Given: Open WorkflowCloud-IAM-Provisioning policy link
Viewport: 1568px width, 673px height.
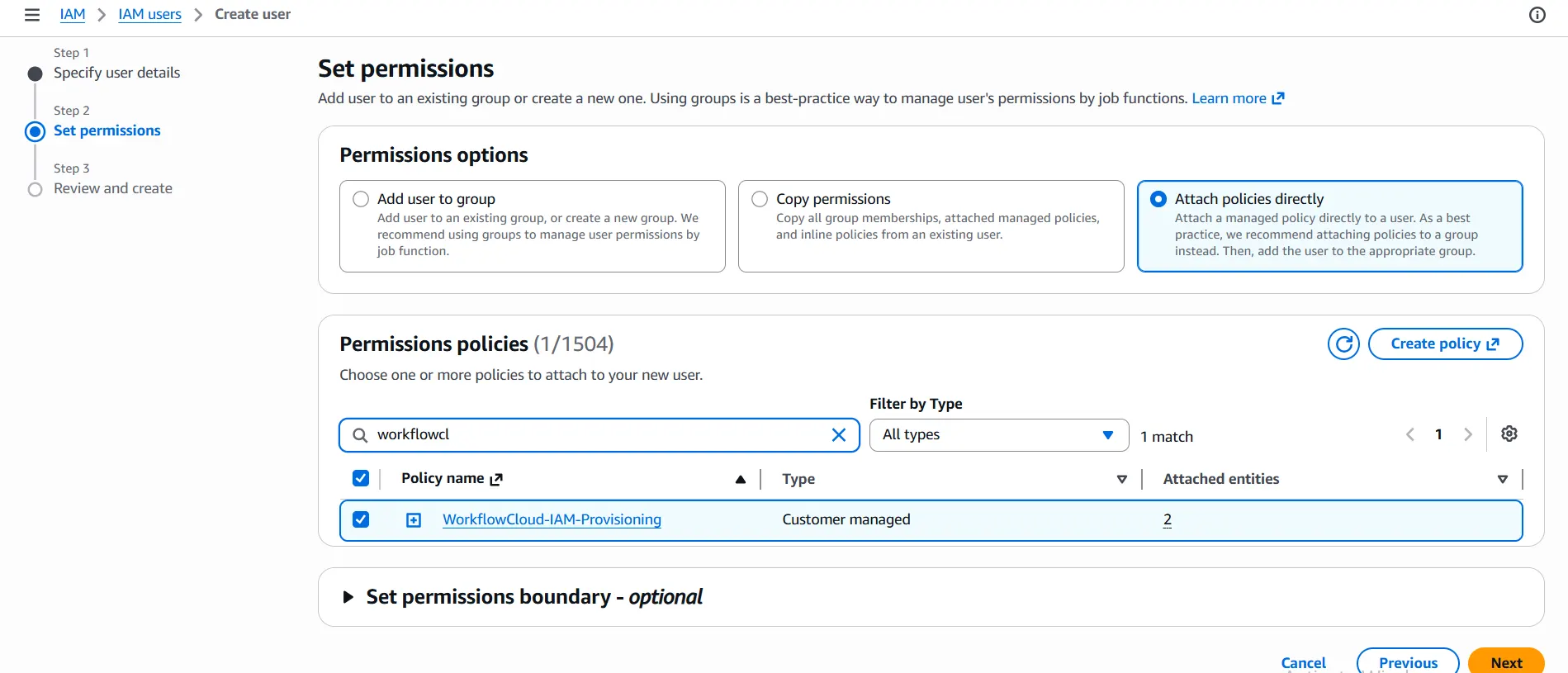Looking at the screenshot, I should (552, 519).
